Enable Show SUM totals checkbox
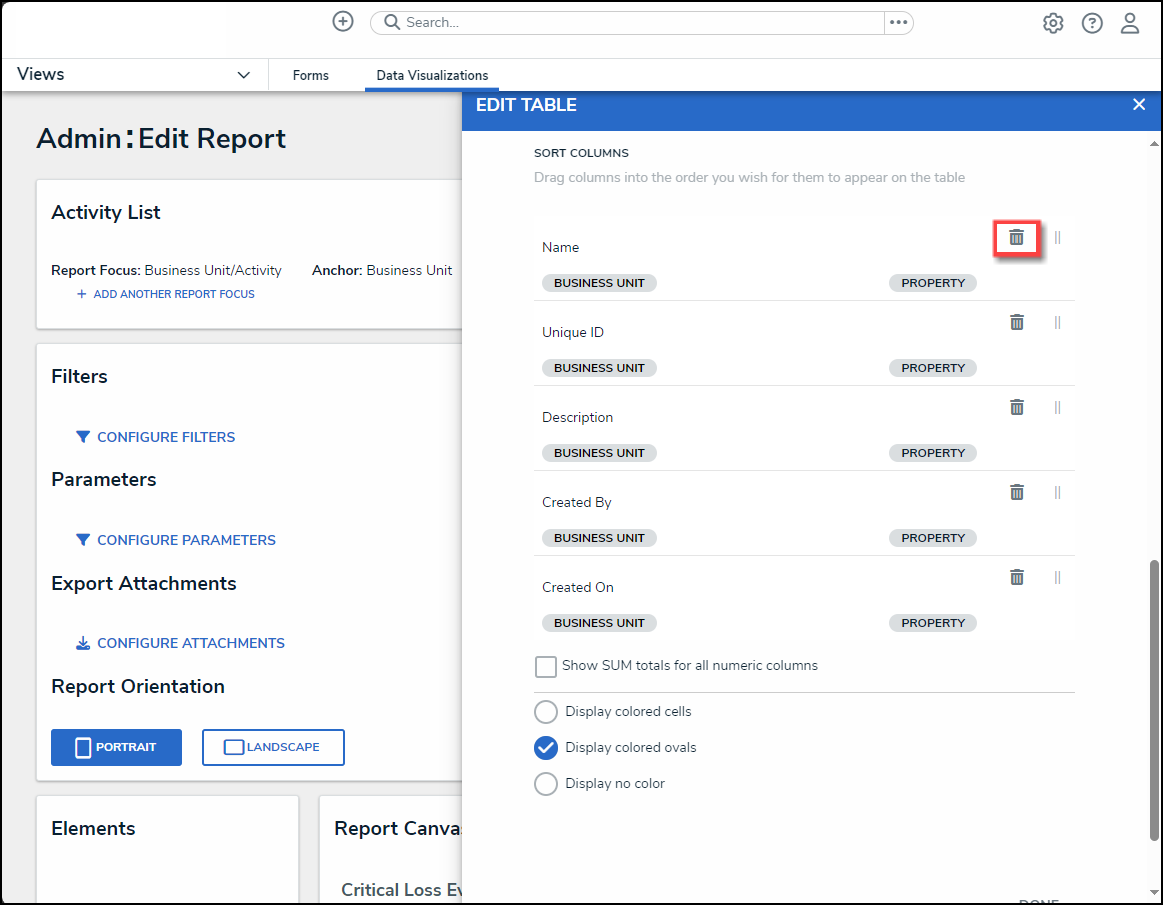Screen dimensions: 1163x905 [546, 666]
